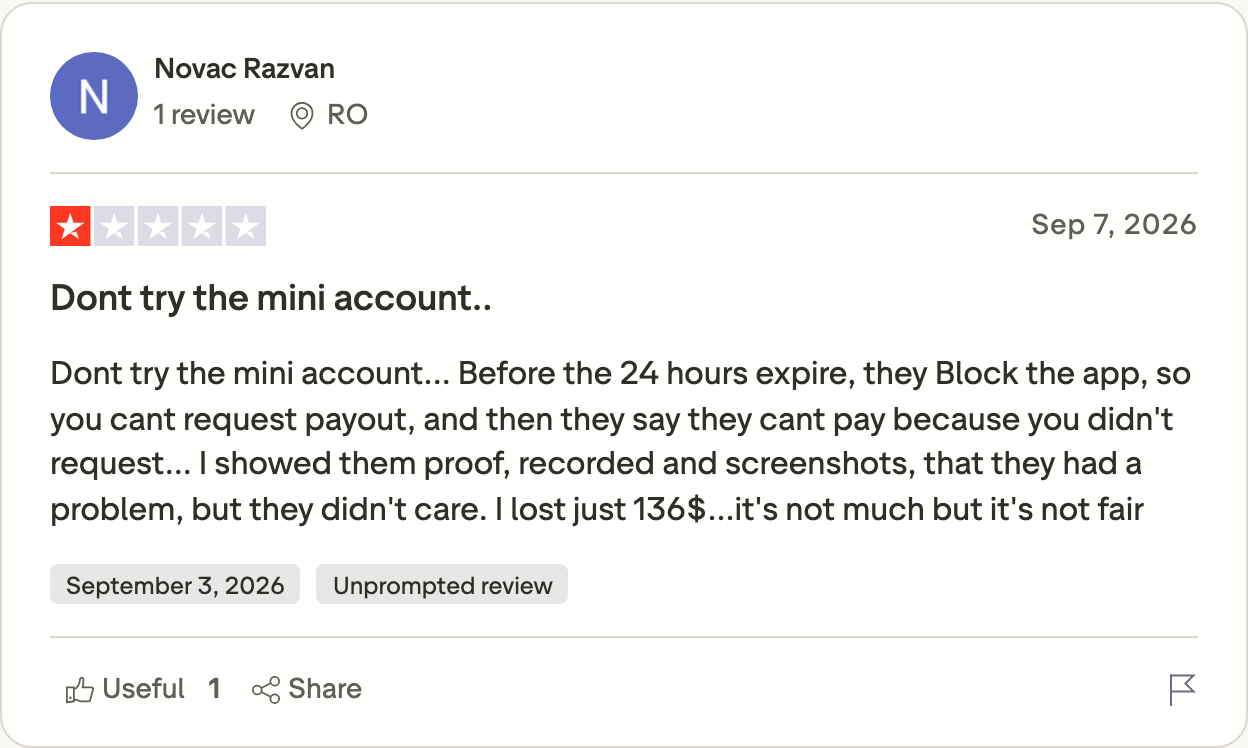The image size is (1248, 748).
Task: Click the share network icon
Action: click(266, 690)
